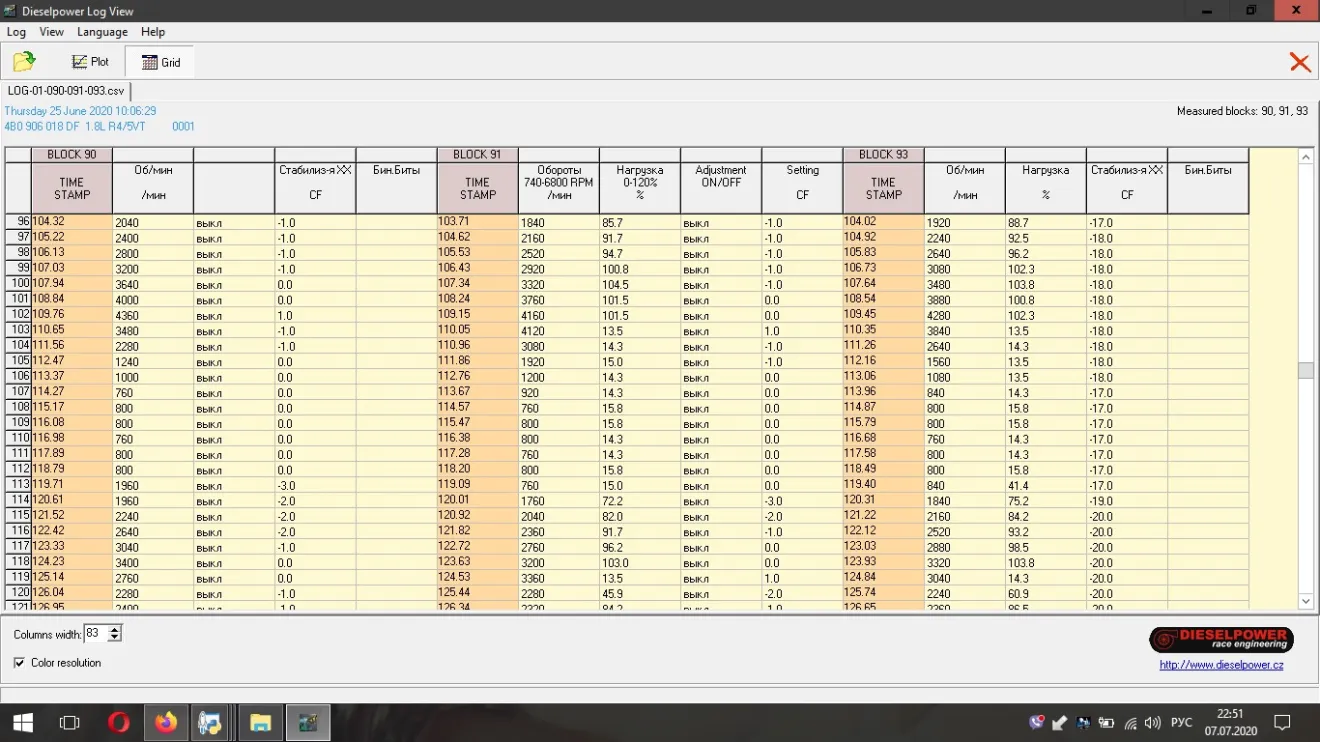Open the Python app in taskbar

coord(212,722)
